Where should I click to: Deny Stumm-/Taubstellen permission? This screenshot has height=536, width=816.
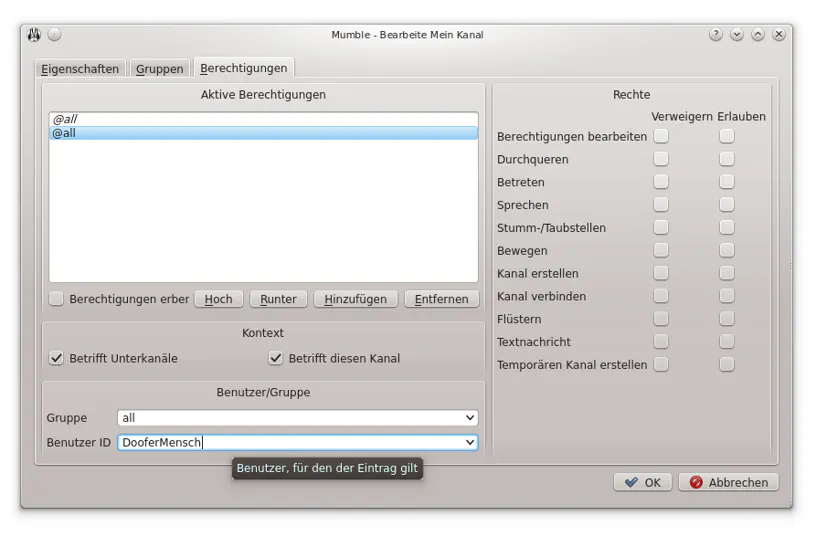click(661, 227)
